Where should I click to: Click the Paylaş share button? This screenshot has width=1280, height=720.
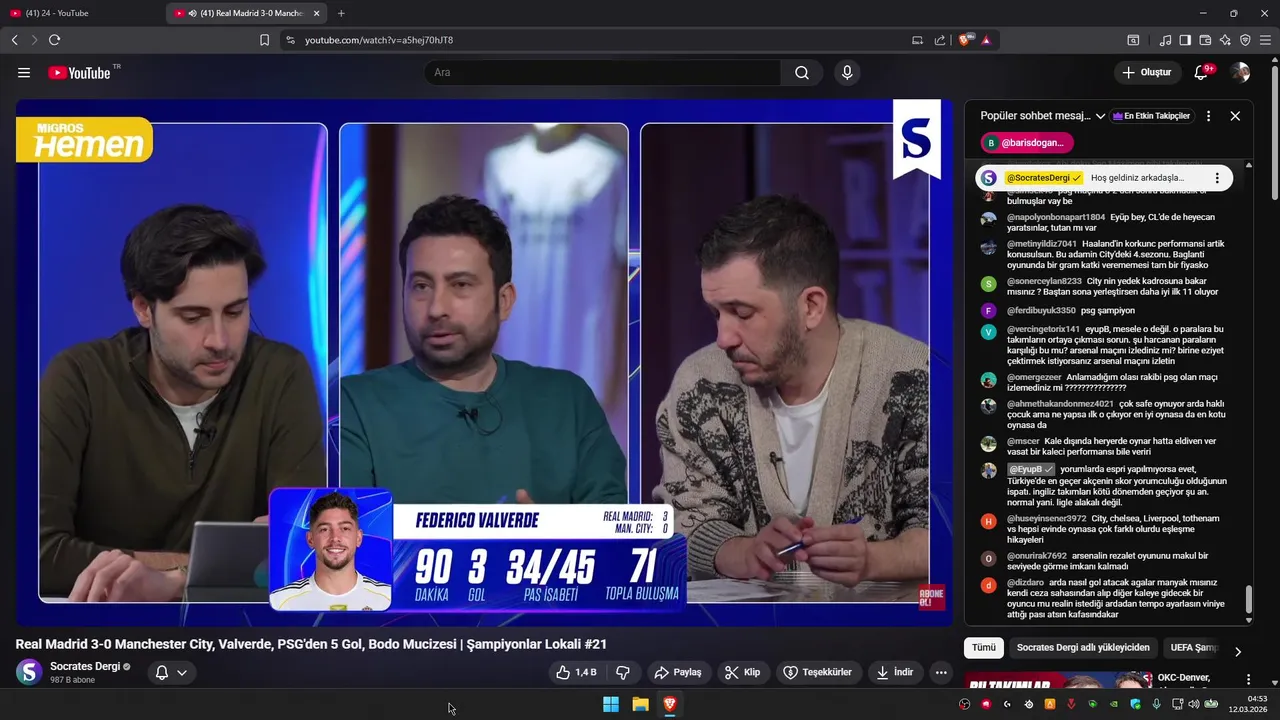[677, 672]
